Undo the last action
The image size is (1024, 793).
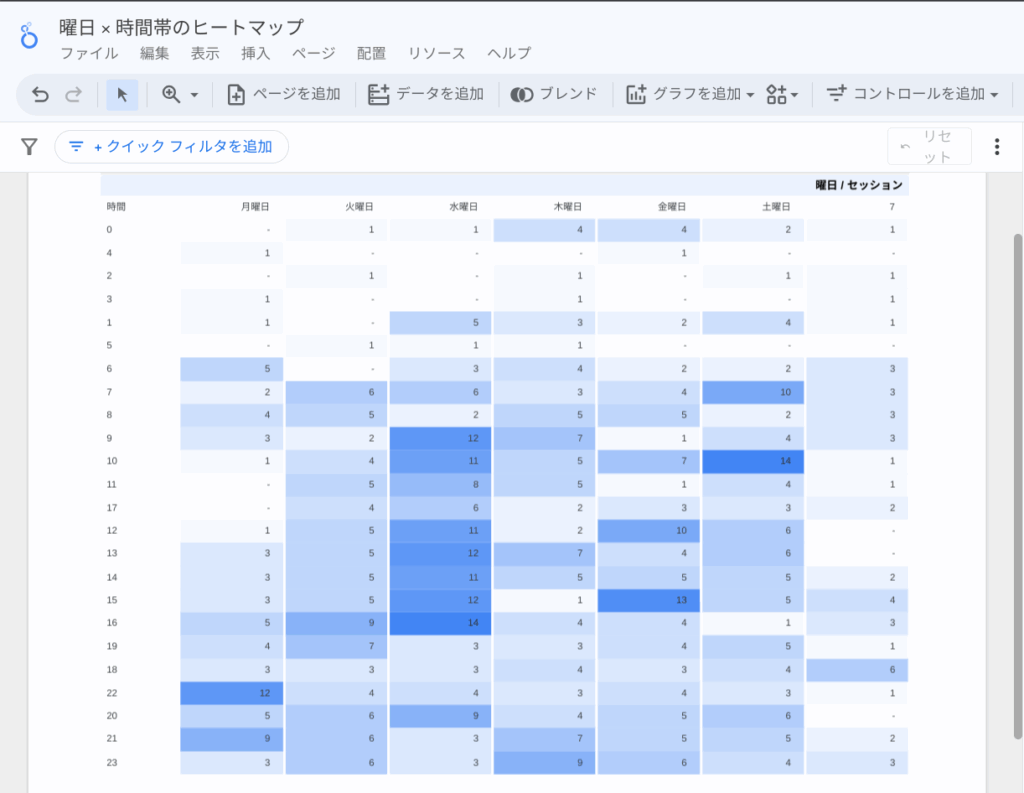tap(40, 95)
